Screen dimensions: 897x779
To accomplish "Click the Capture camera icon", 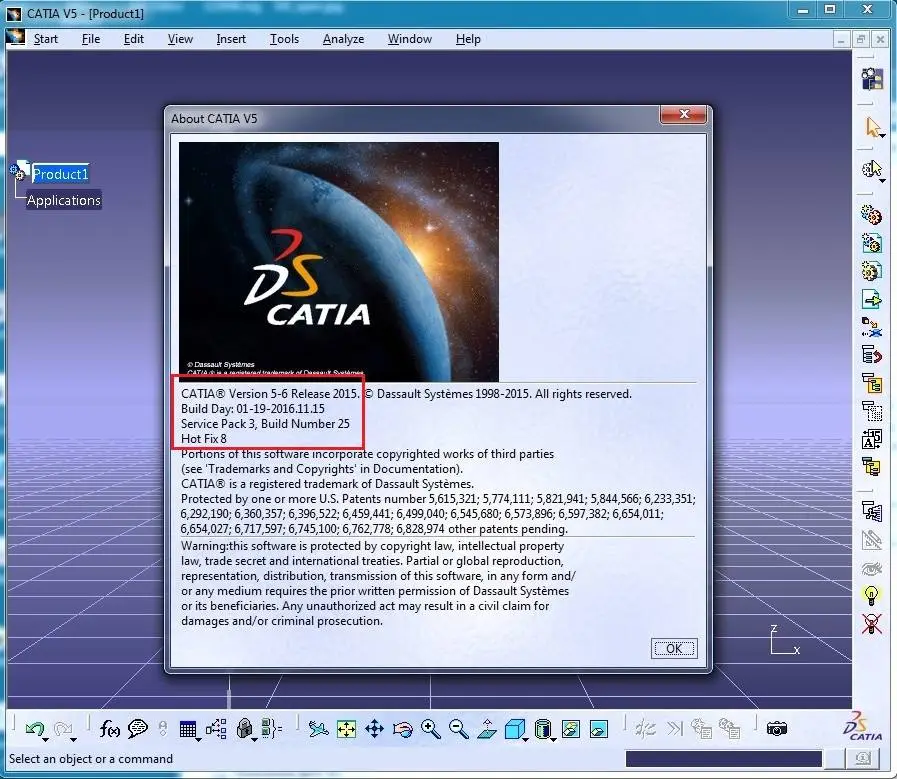I will tap(776, 729).
